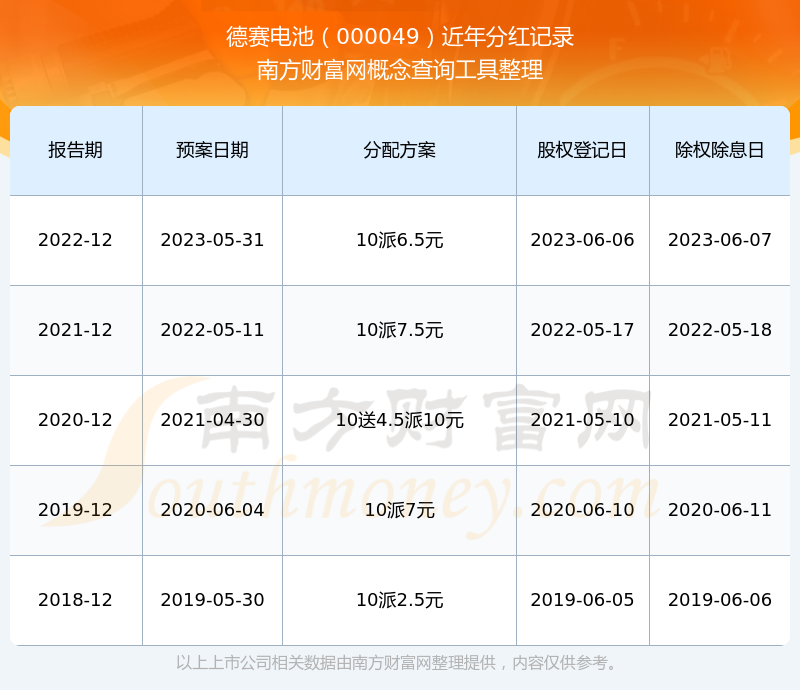Click ex-dividend date 2020-06-11
Viewport: 800px width, 690px height.
click(x=719, y=510)
